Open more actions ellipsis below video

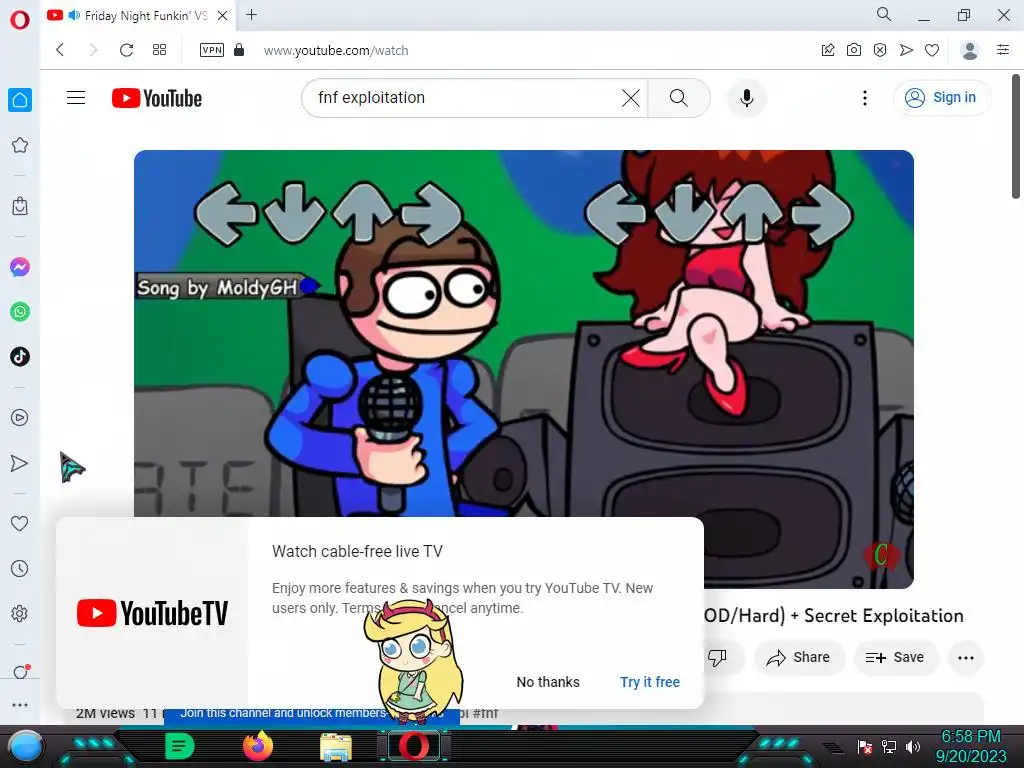[x=966, y=658]
